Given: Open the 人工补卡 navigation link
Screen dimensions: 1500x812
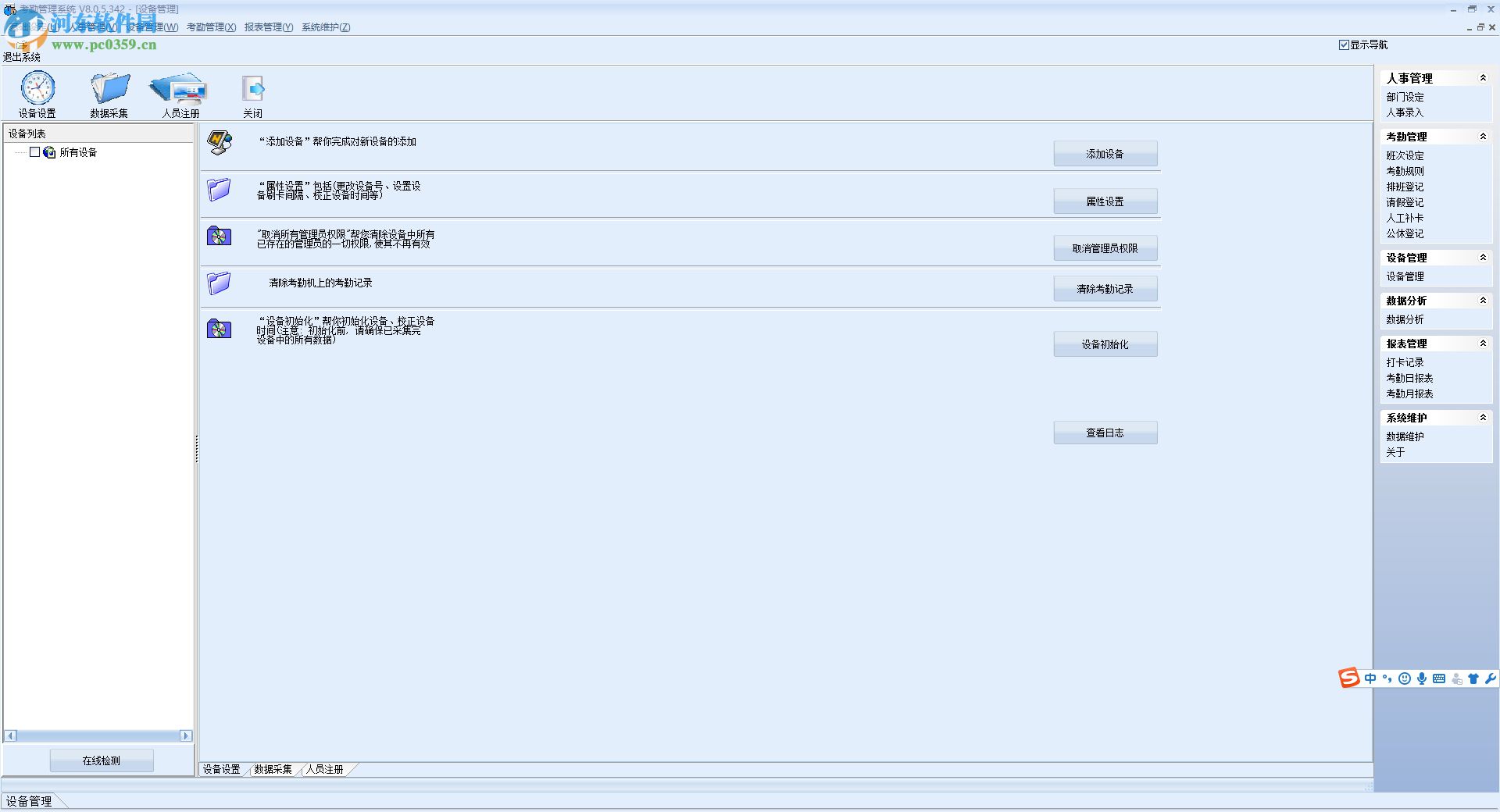Looking at the screenshot, I should 1405,218.
